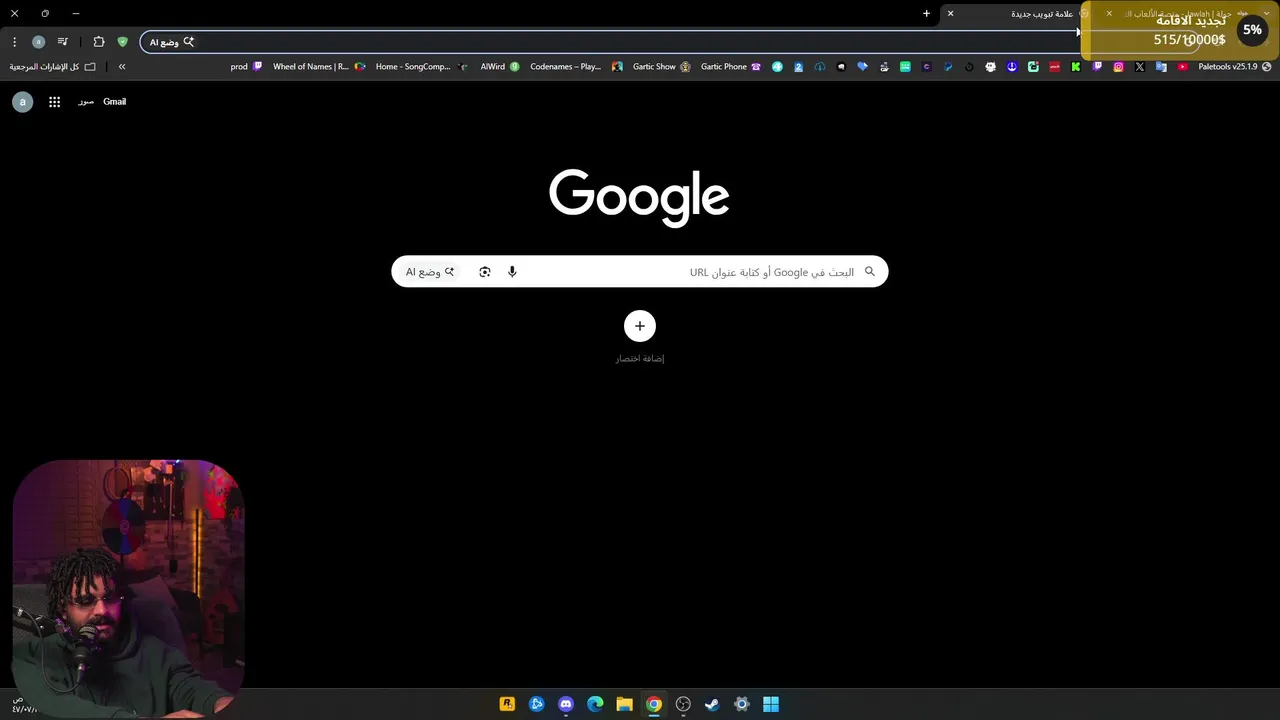
Task: Click the AI mode chip in address bar
Action: point(172,42)
